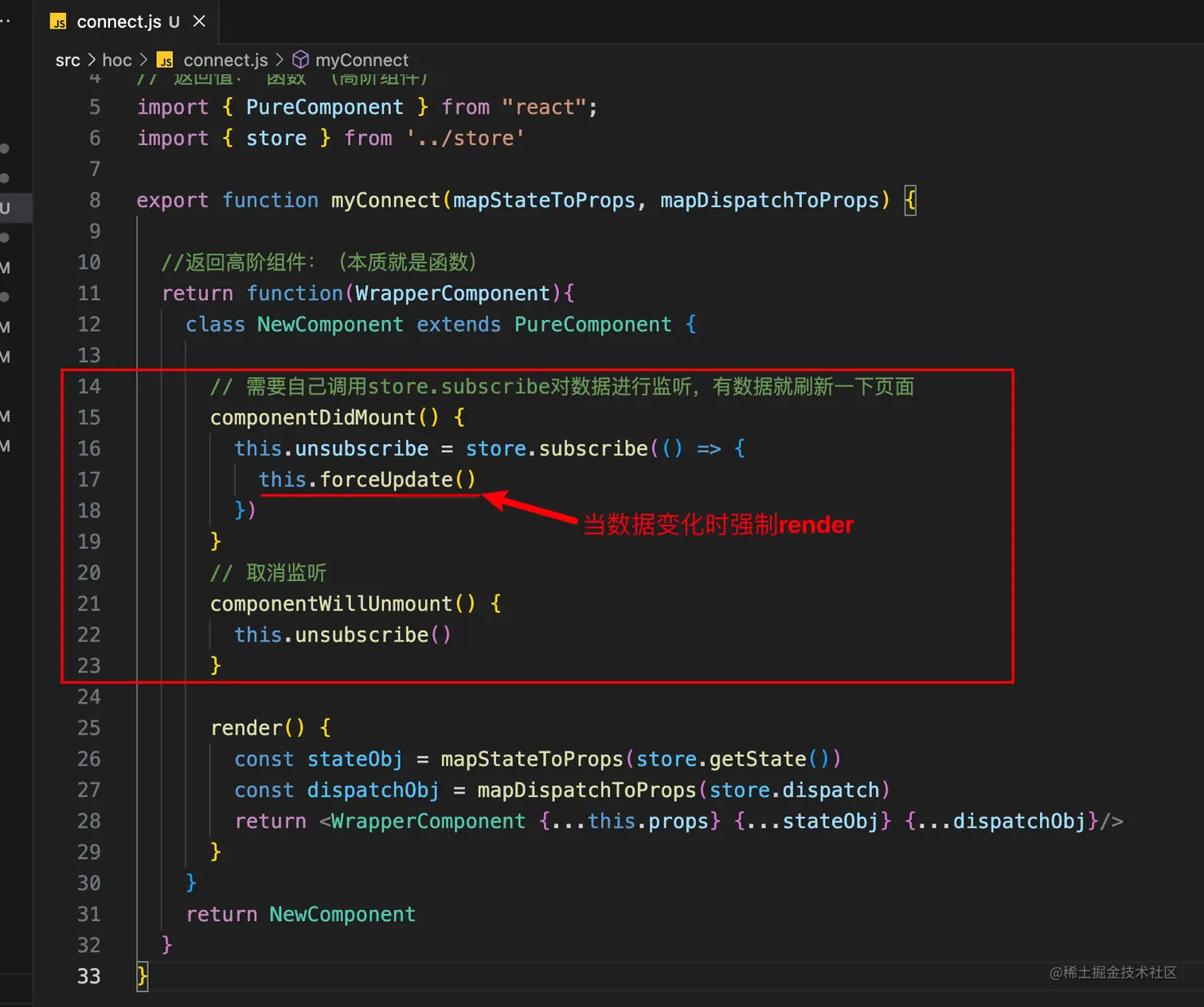Click the extends keyword on line 12

pos(459,324)
